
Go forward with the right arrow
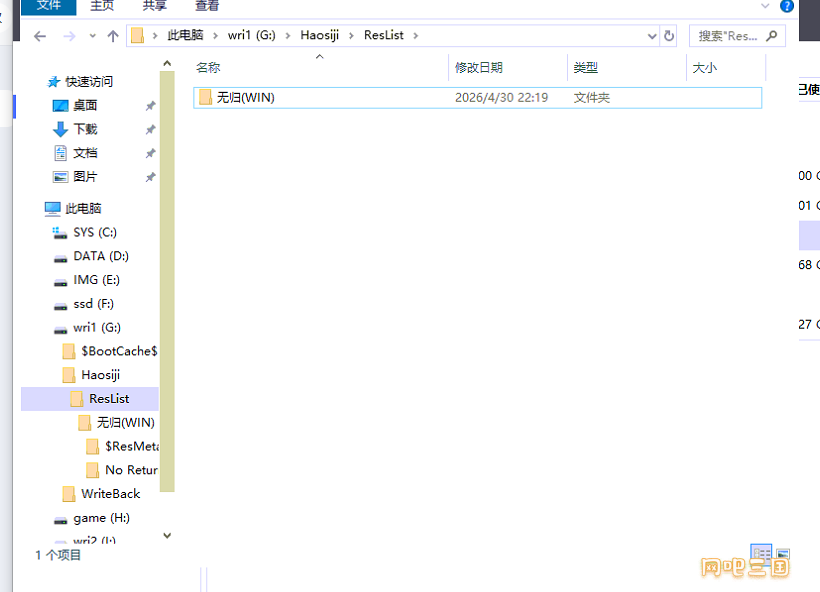69,36
